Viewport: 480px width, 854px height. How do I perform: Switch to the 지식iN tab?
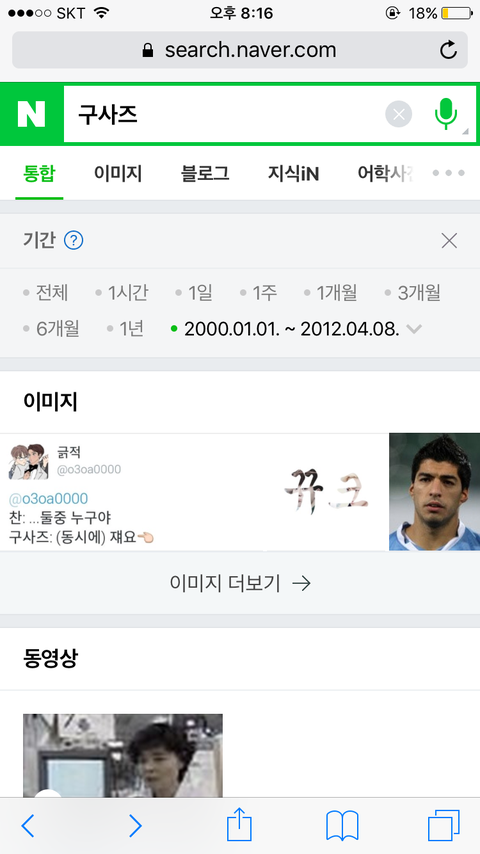tap(293, 174)
